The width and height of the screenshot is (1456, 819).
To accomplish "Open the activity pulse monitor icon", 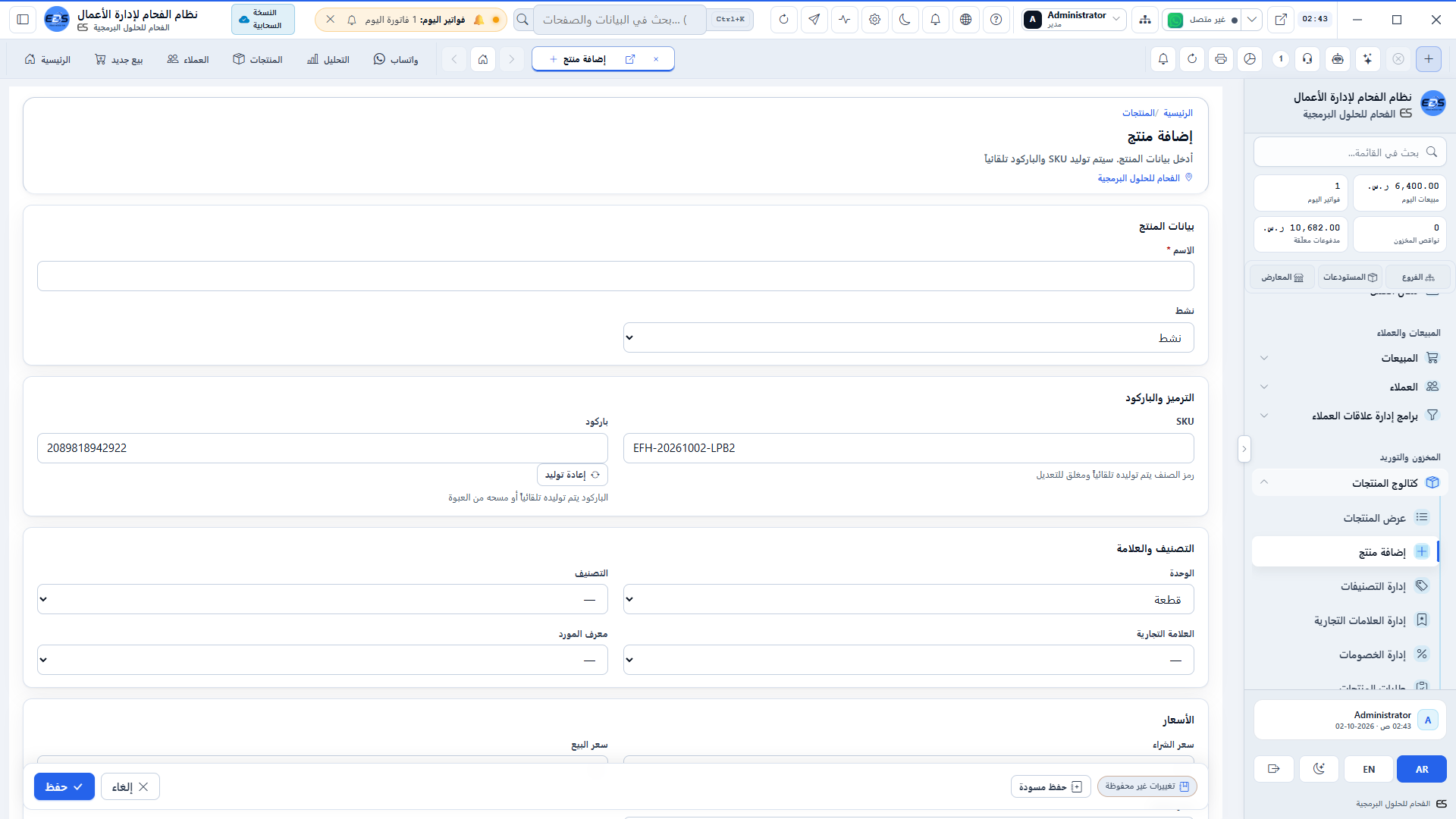I will tap(844, 20).
